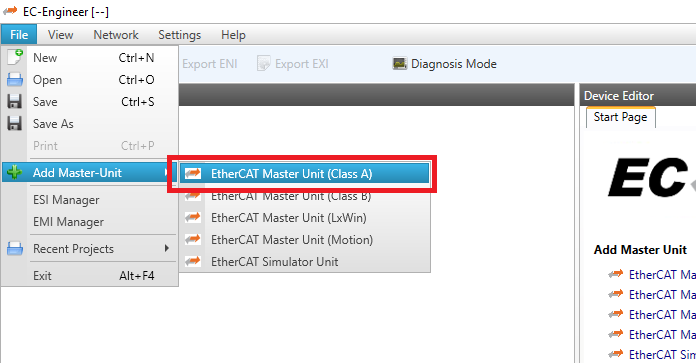Click the green plus Add Master-Unit icon
This screenshot has width=696, height=363.
[x=14, y=172]
